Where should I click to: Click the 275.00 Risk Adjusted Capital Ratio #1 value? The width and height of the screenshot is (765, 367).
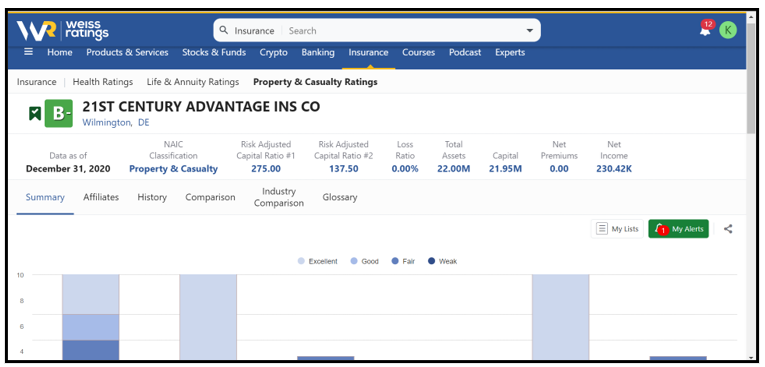(x=266, y=169)
